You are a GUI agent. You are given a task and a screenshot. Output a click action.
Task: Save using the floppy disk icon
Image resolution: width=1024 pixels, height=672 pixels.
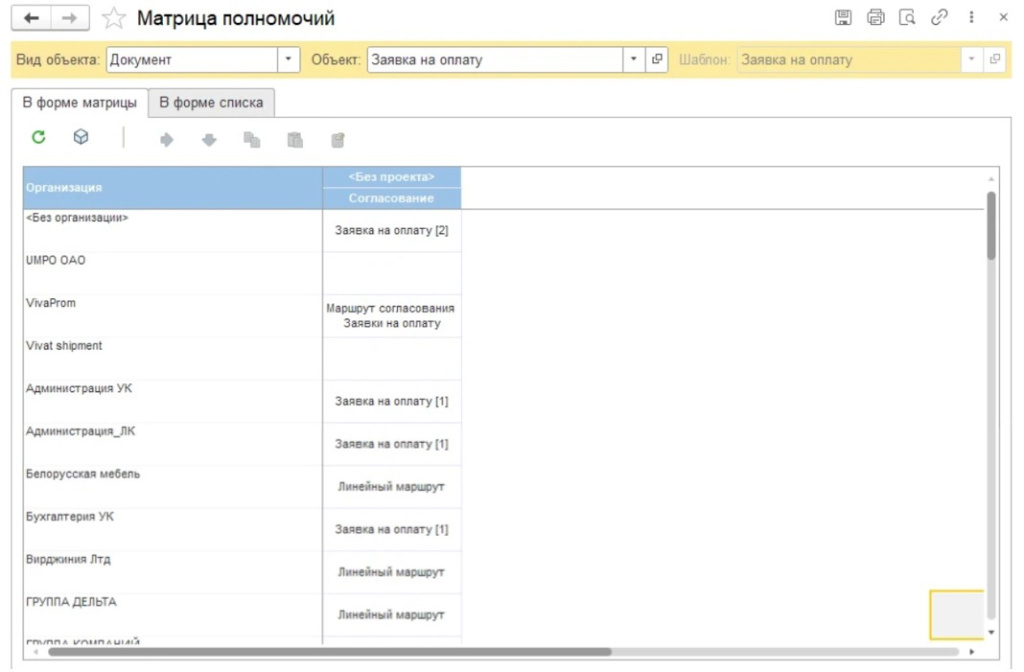pyautogui.click(x=843, y=18)
